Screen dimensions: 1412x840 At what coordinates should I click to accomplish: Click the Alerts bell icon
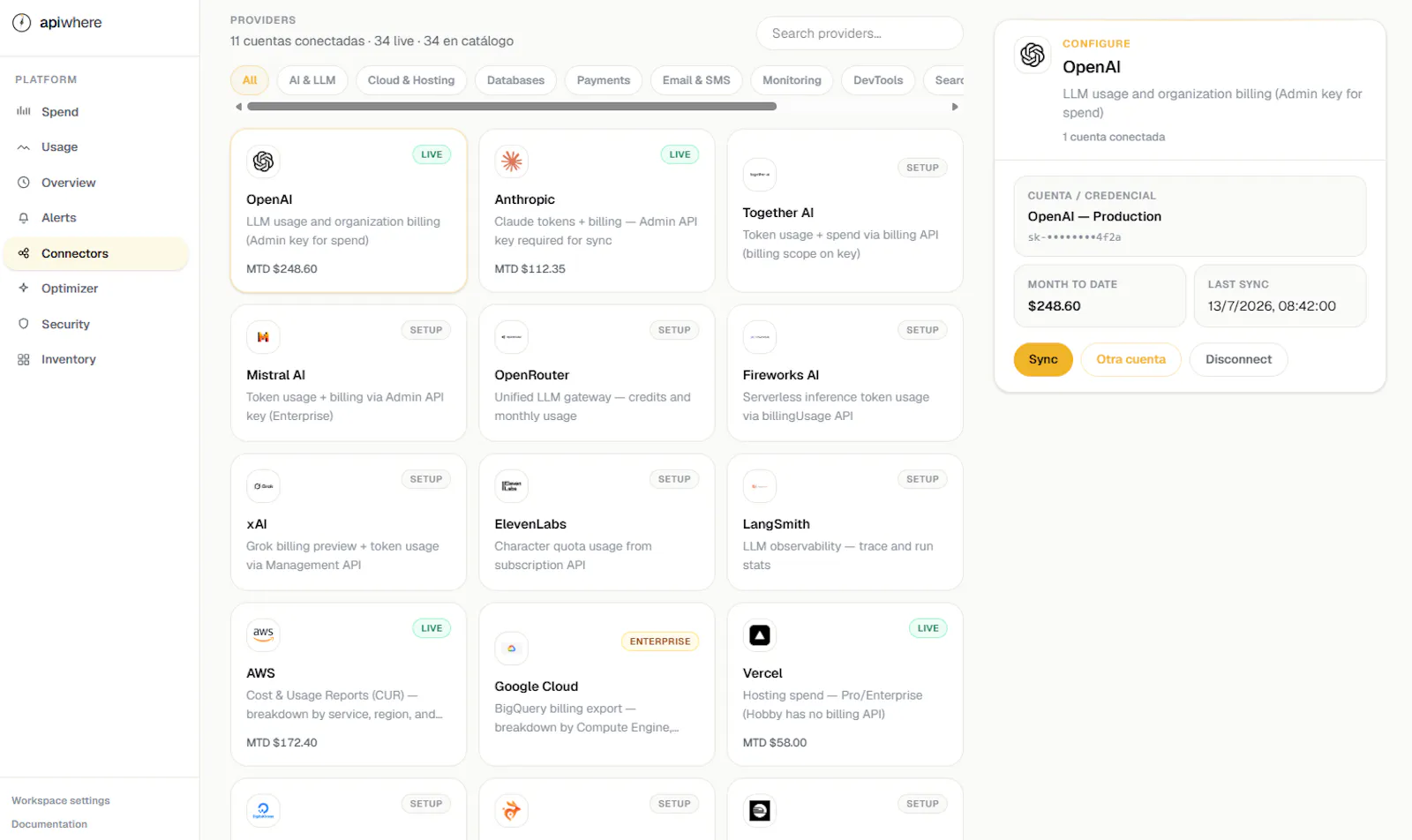tap(24, 218)
